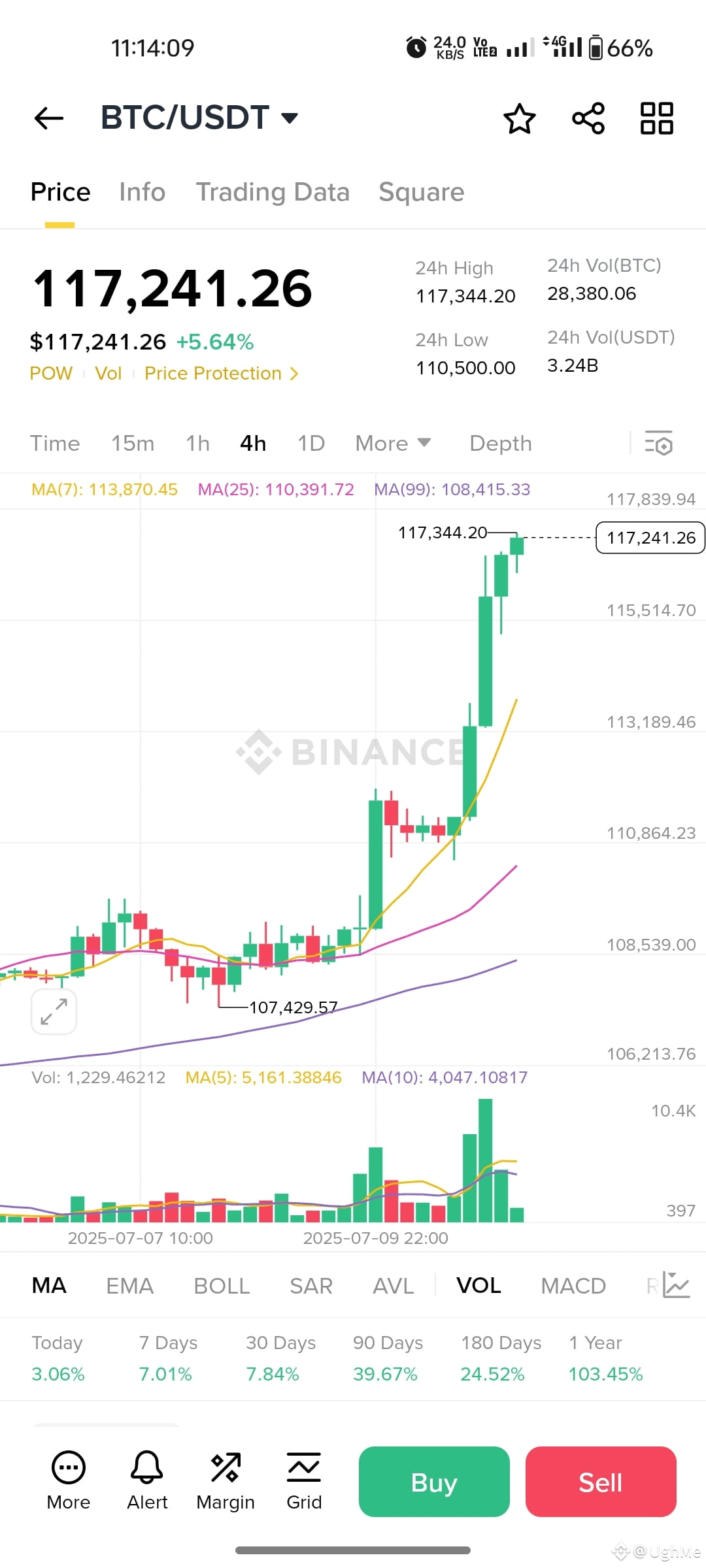Tap the MA(25): 110,391.72 legend

coord(276,489)
